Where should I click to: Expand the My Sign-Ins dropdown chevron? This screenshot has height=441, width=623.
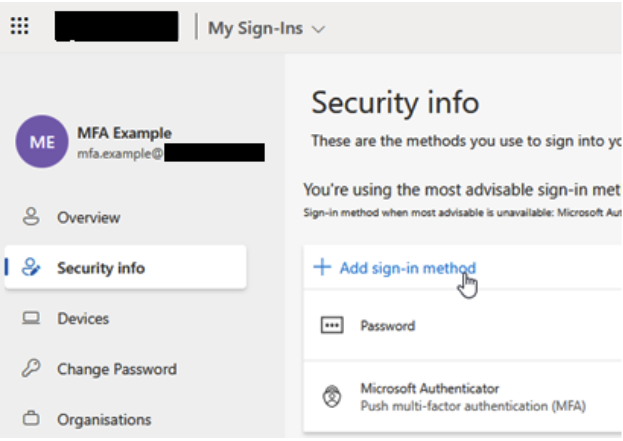pyautogui.click(x=319, y=29)
